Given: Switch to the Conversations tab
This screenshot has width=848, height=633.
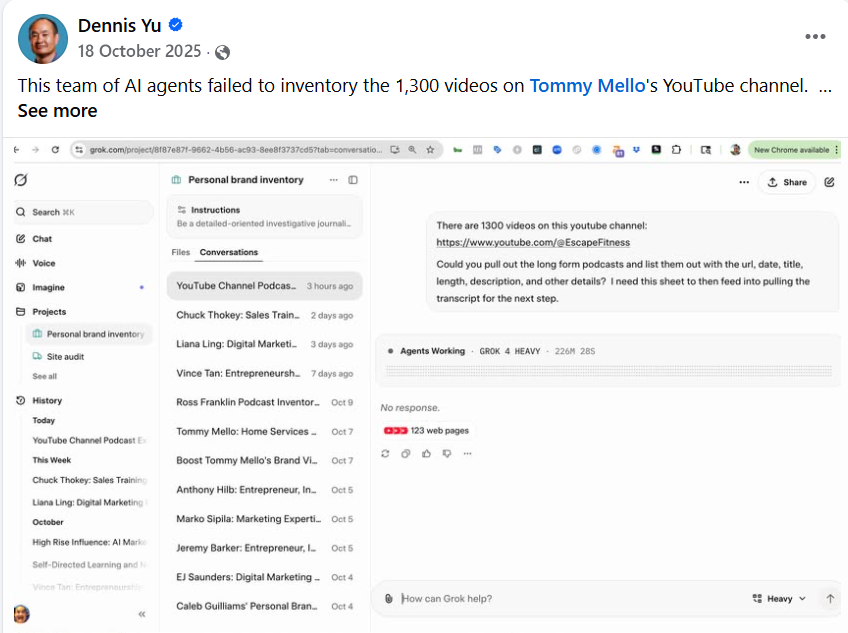Looking at the screenshot, I should (229, 252).
